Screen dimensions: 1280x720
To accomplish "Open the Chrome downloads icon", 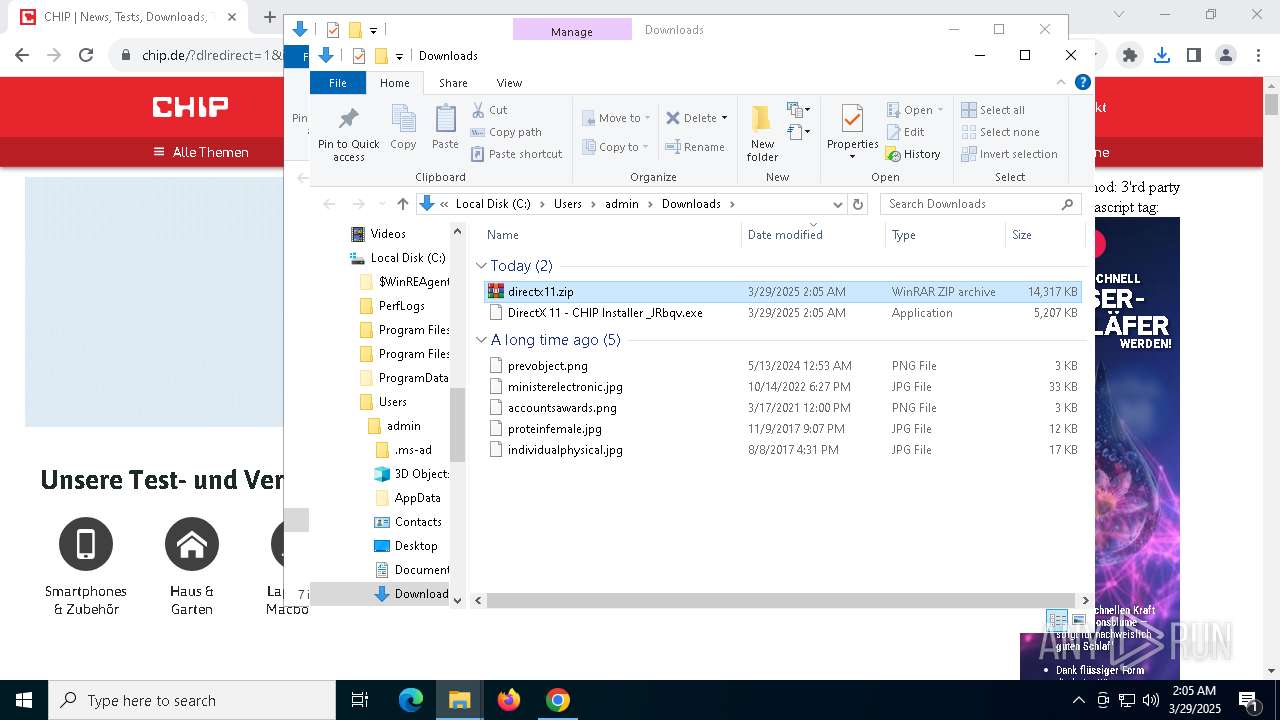I will tap(1162, 56).
